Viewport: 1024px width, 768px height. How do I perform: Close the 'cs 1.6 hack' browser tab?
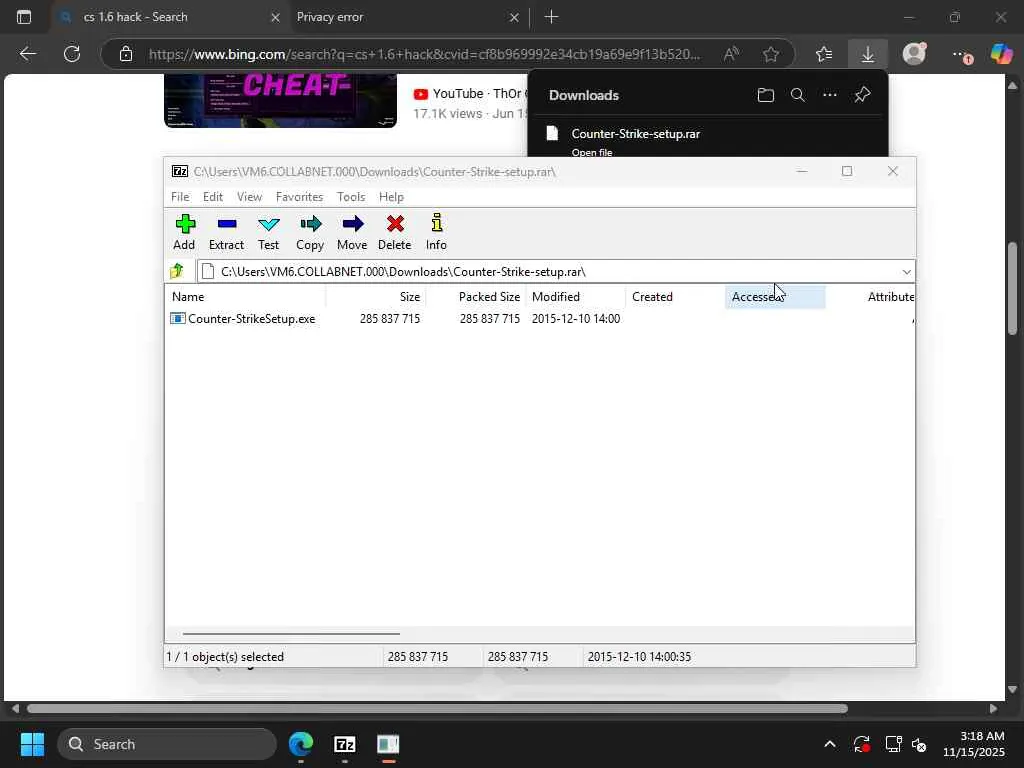(275, 18)
